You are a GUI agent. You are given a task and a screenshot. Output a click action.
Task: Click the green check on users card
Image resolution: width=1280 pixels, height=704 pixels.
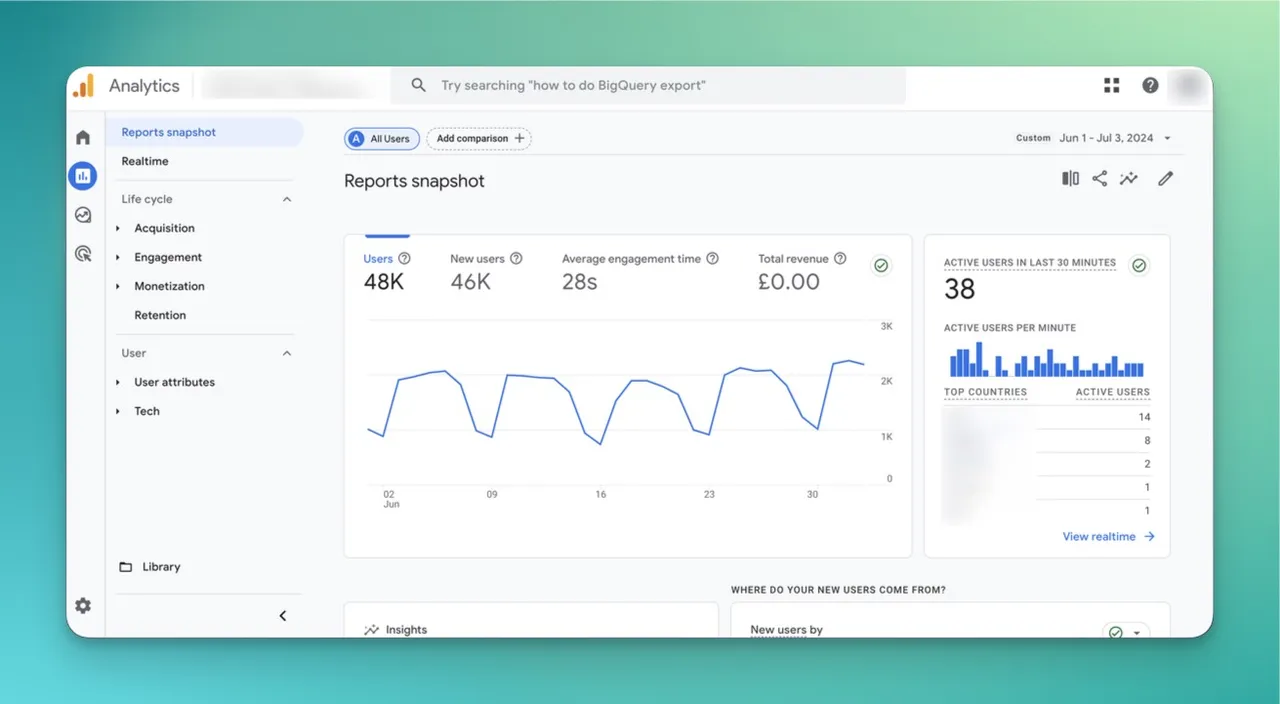tap(881, 266)
